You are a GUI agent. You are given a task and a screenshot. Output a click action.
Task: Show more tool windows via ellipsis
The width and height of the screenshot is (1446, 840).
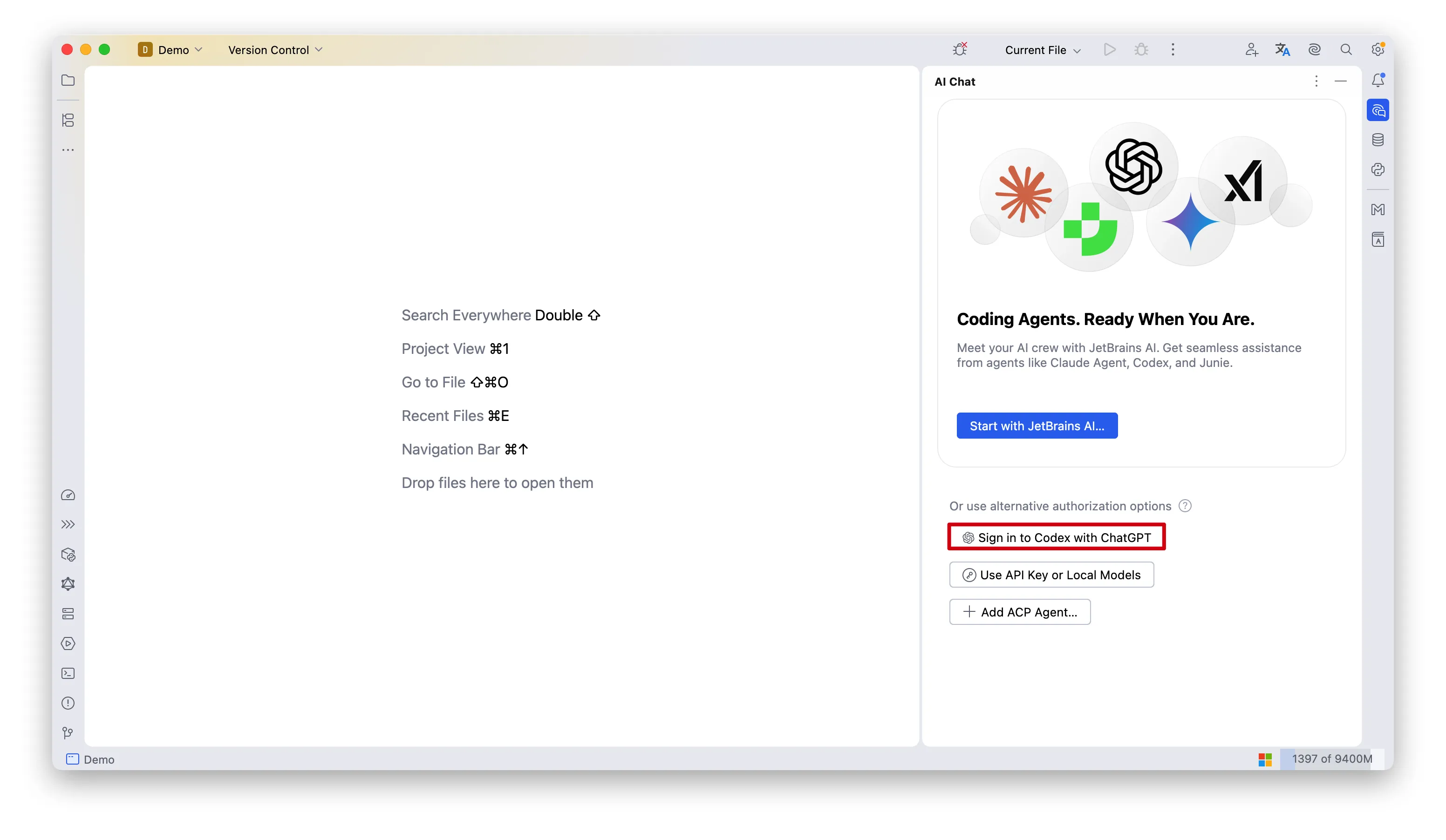tap(68, 150)
